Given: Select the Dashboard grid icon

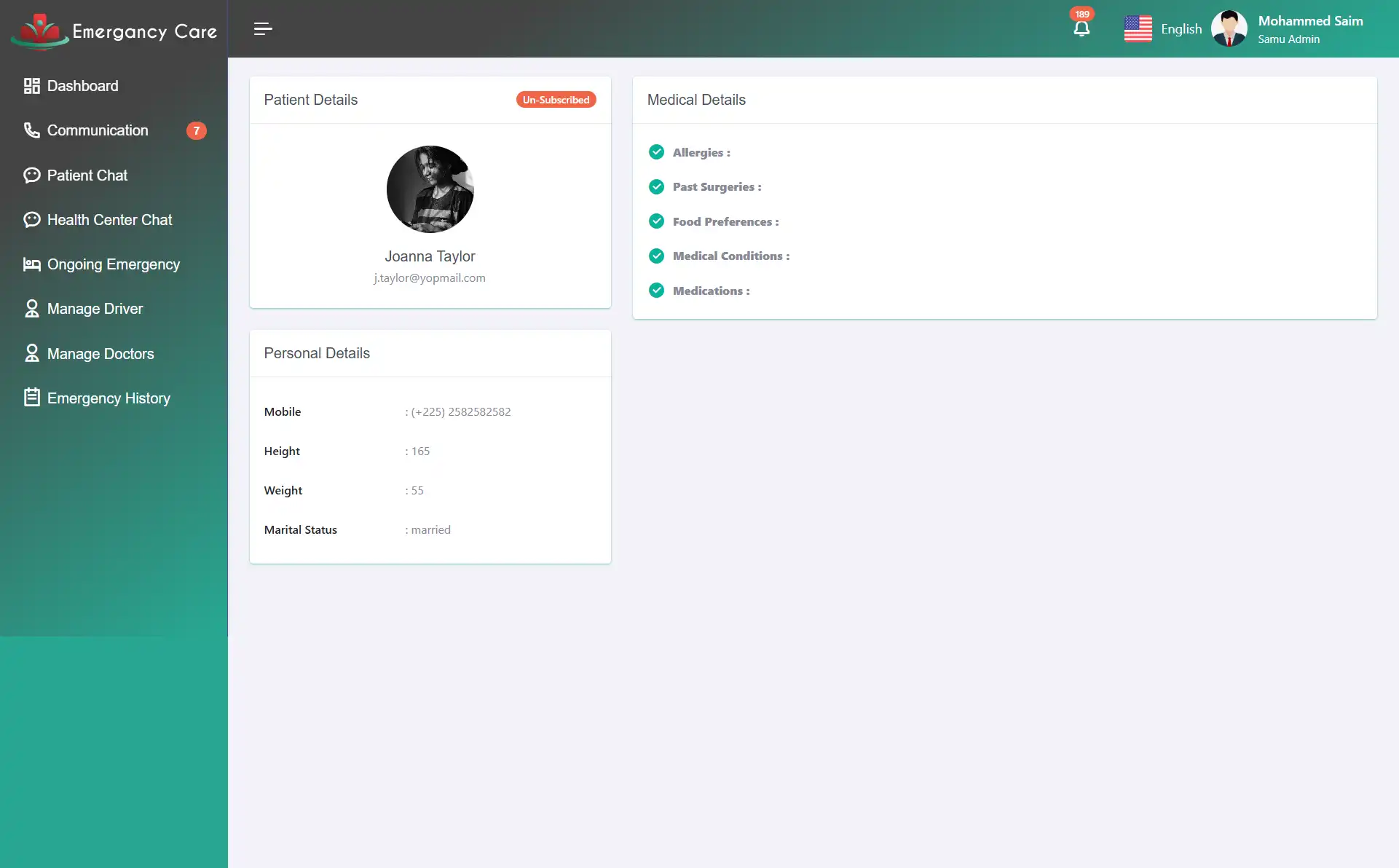Looking at the screenshot, I should 31,85.
